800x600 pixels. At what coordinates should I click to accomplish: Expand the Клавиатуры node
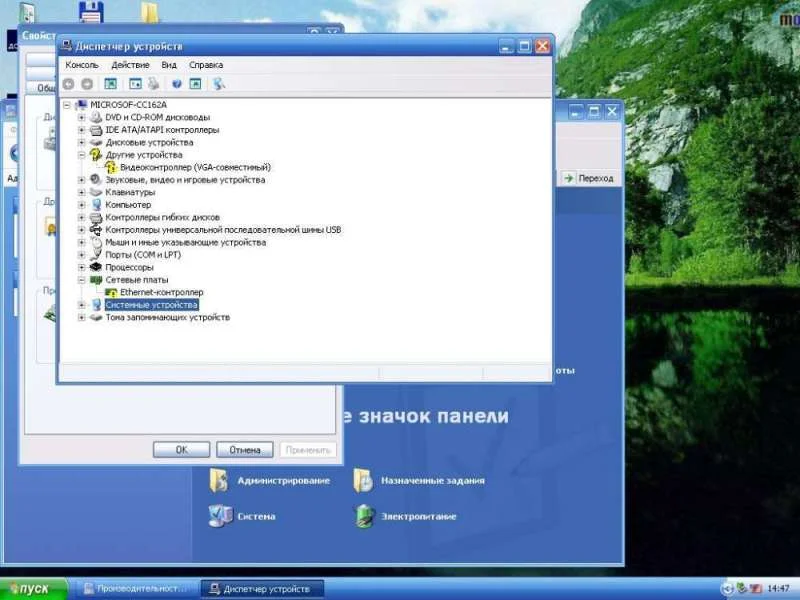coord(82,192)
